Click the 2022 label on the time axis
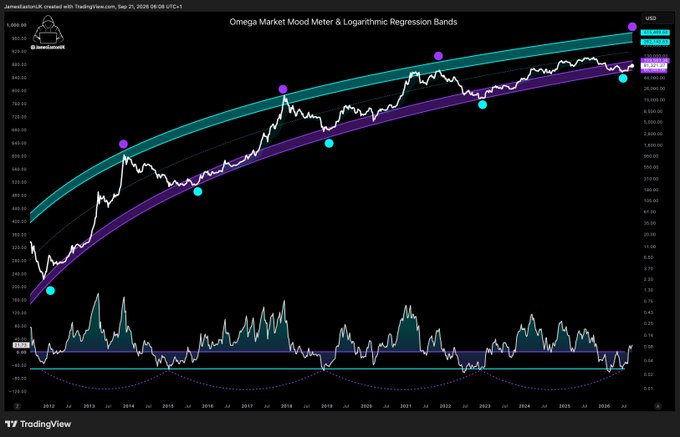This screenshot has height=437, width=680. point(445,406)
